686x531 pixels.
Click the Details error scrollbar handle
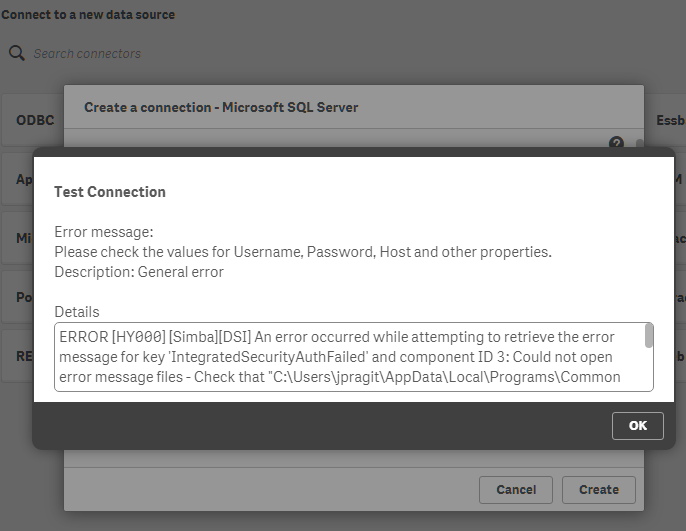coord(649,336)
